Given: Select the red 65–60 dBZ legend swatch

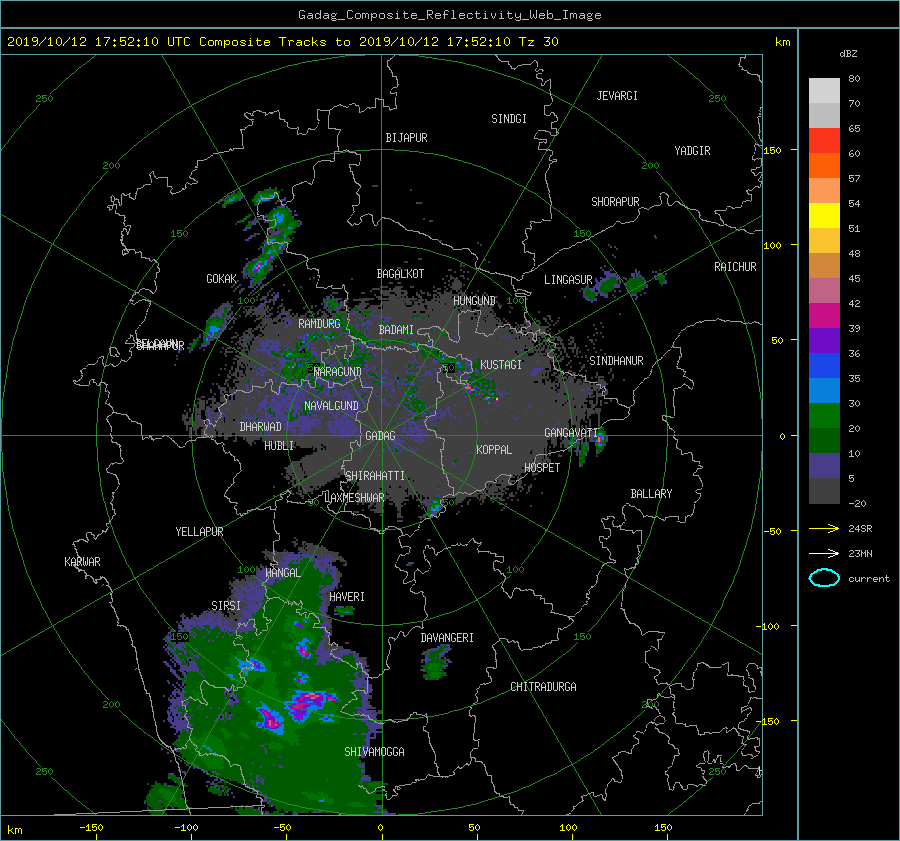Looking at the screenshot, I should pos(824,140).
